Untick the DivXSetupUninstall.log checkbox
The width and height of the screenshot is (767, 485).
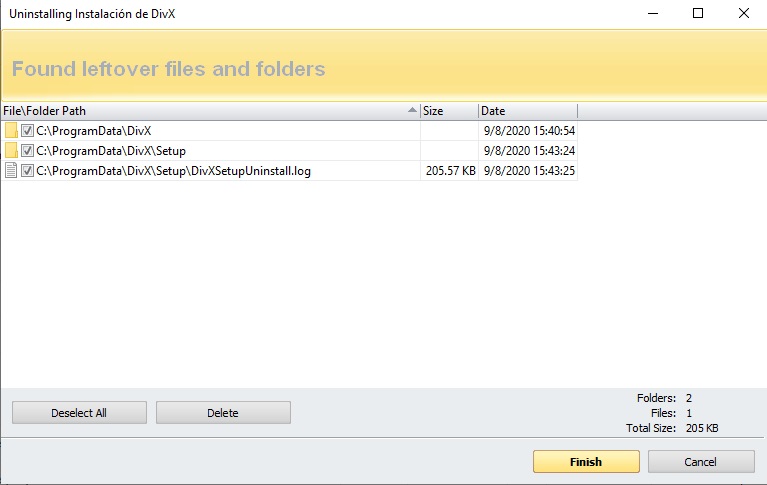(28, 171)
